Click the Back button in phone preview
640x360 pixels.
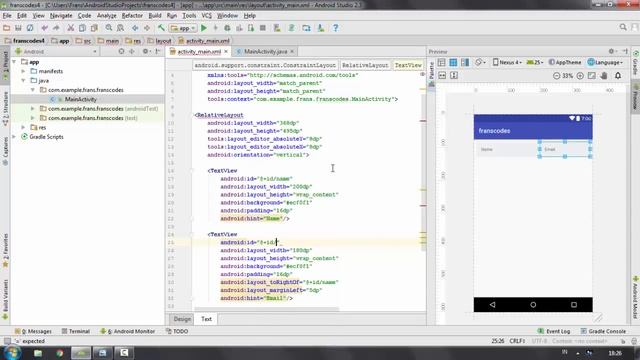(x=493, y=305)
